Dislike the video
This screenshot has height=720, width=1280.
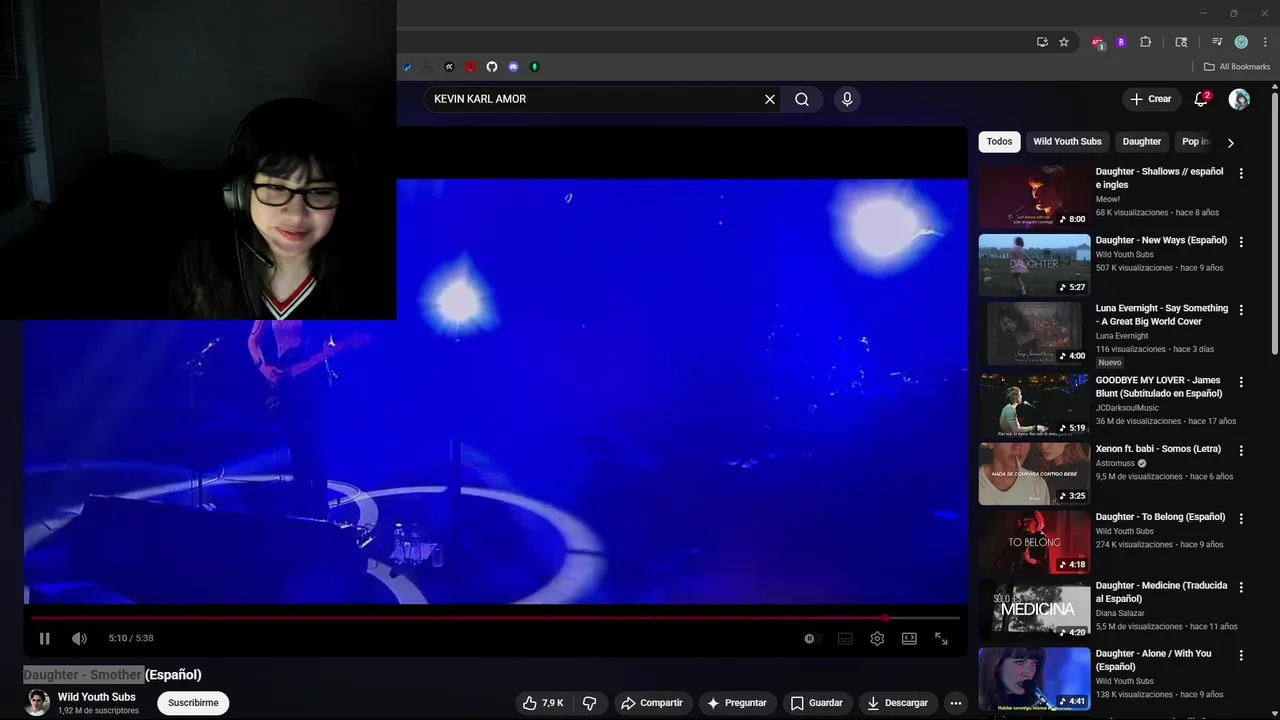coord(590,703)
